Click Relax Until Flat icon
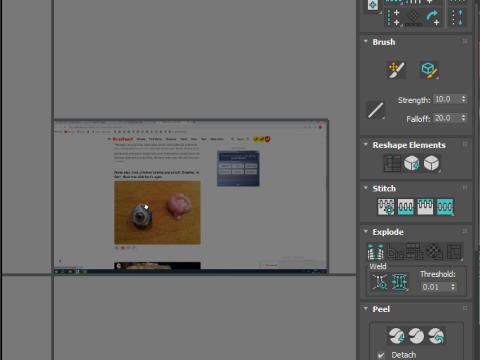Screen dimensions: 480x360 [412, 163]
